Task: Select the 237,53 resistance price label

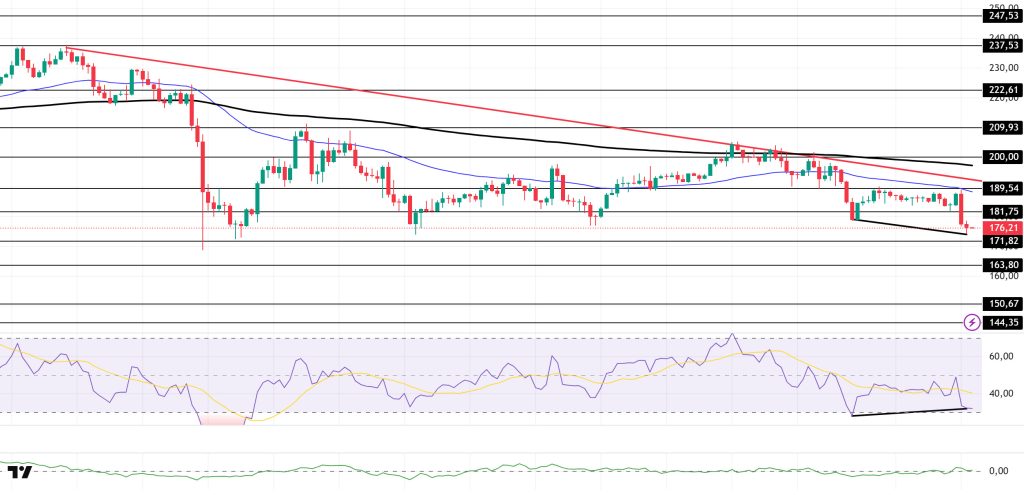Action: coord(1000,45)
